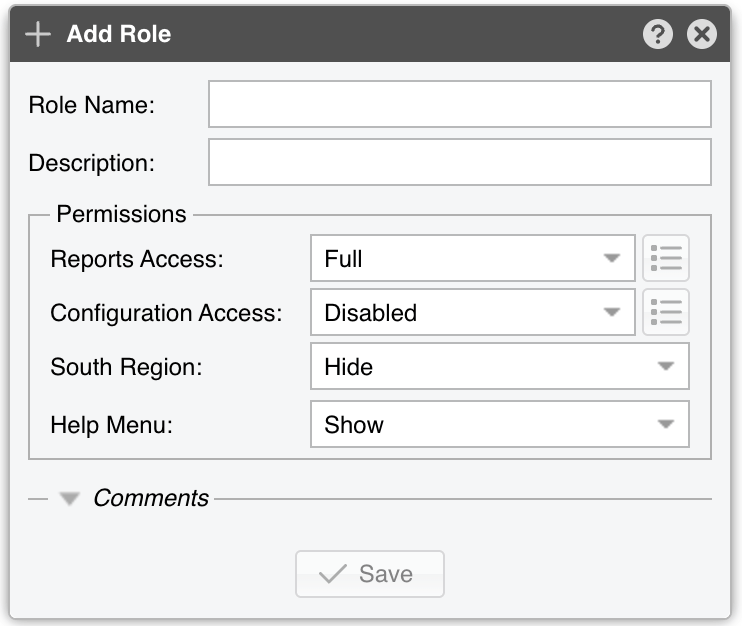Open help via the question mark icon
742x626 pixels.
tap(657, 34)
